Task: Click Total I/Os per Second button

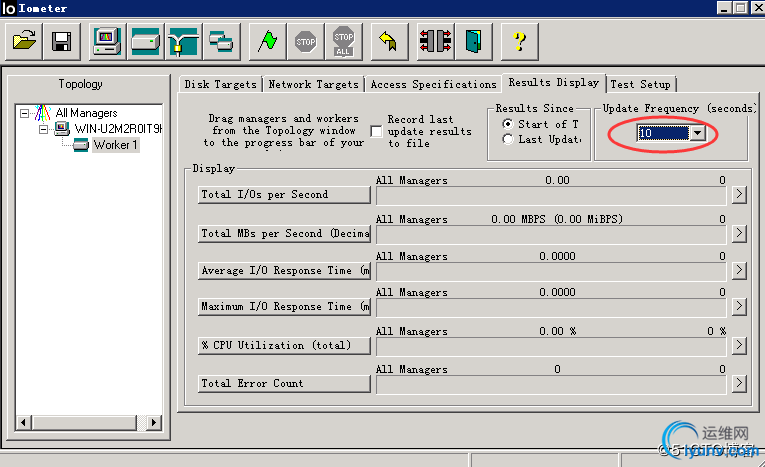Action: coord(284,195)
